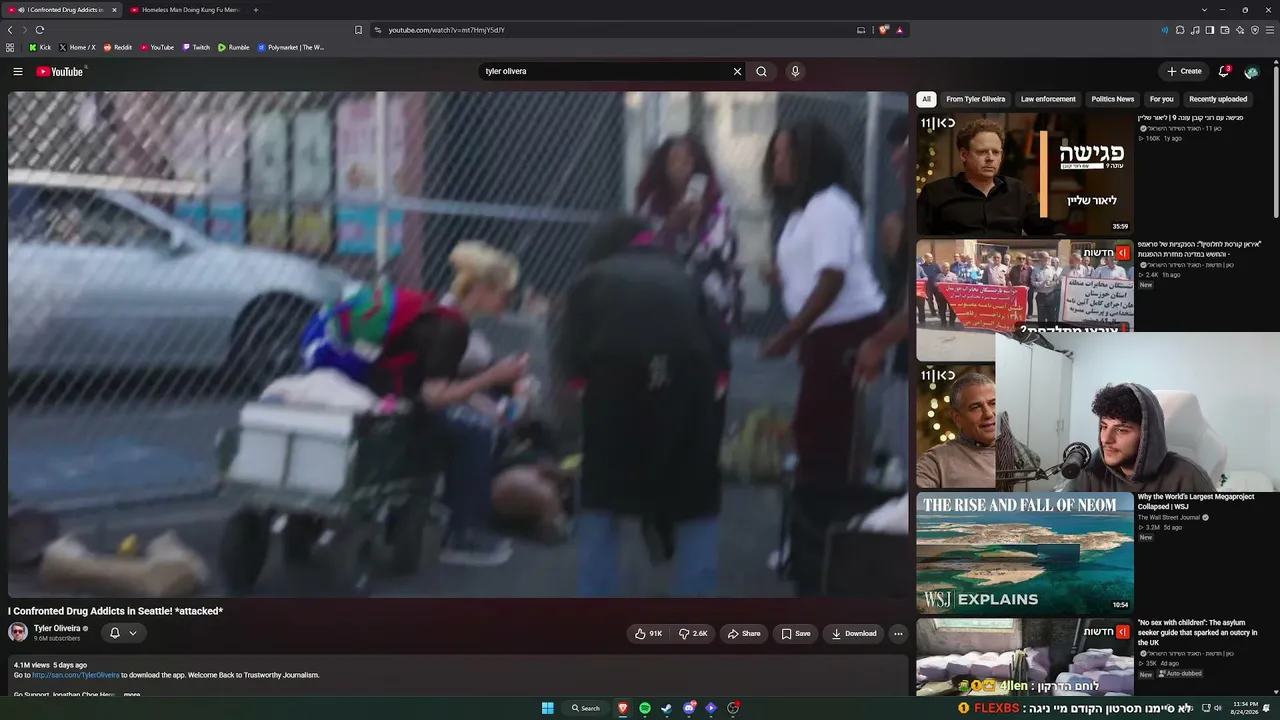Select the All filter chip

point(926,99)
